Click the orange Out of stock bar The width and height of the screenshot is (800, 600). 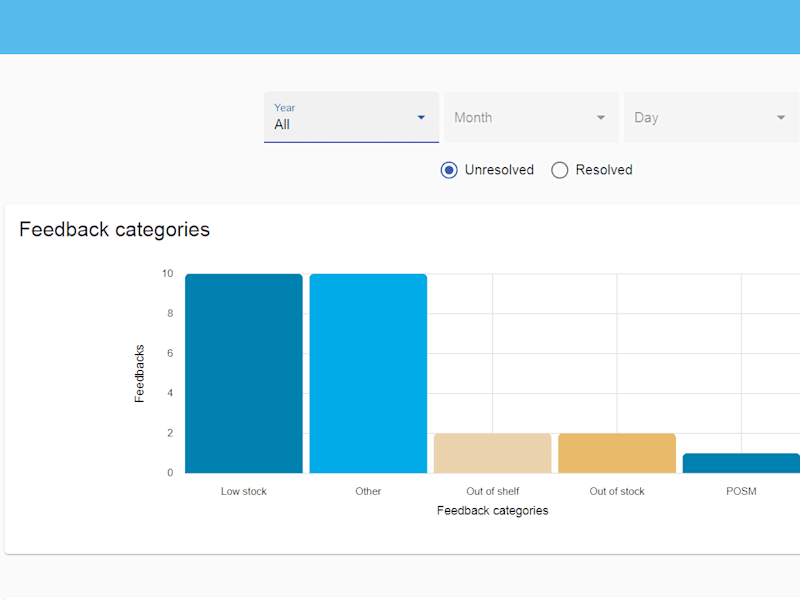617,453
